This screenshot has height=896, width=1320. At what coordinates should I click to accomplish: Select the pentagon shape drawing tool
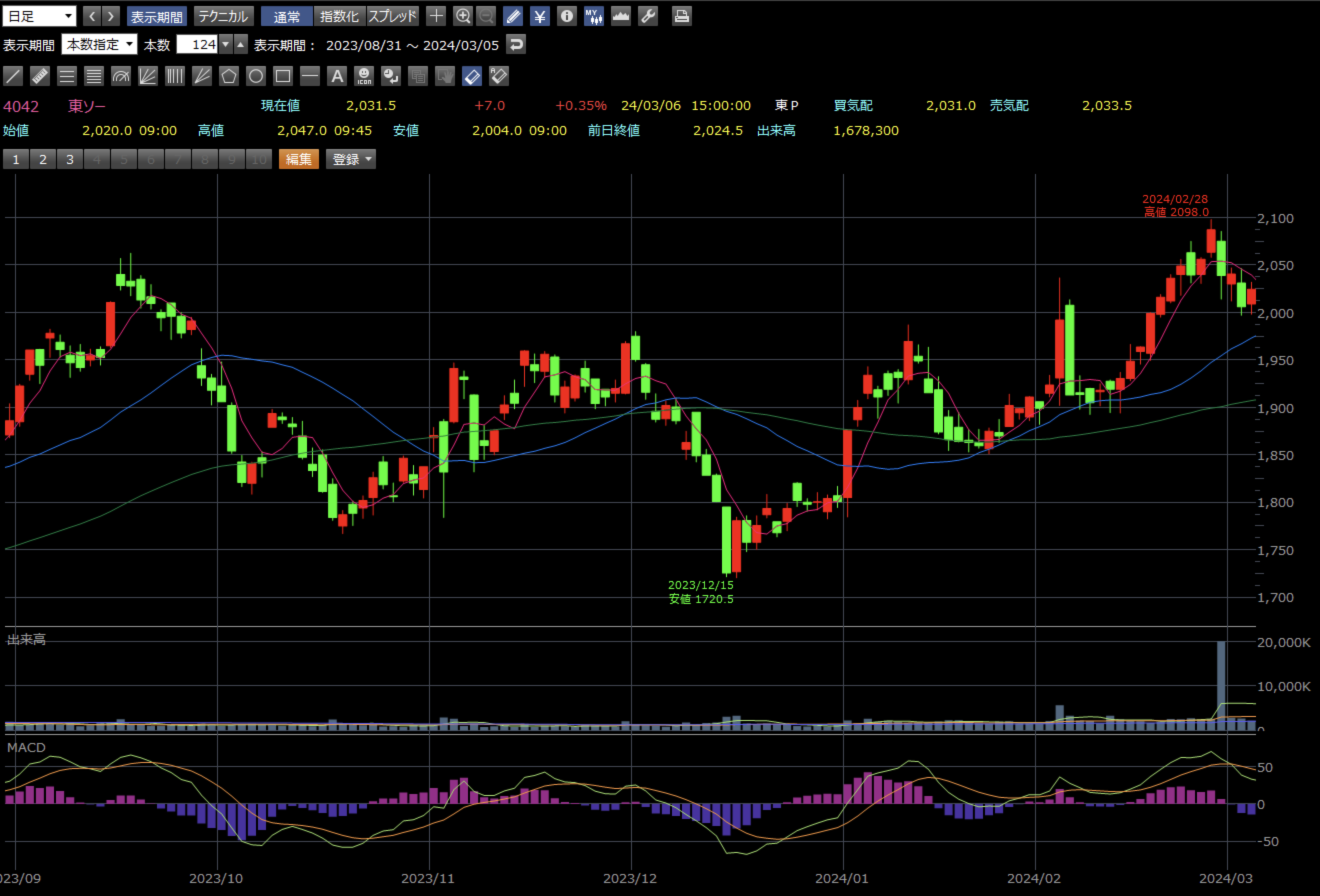[229, 76]
